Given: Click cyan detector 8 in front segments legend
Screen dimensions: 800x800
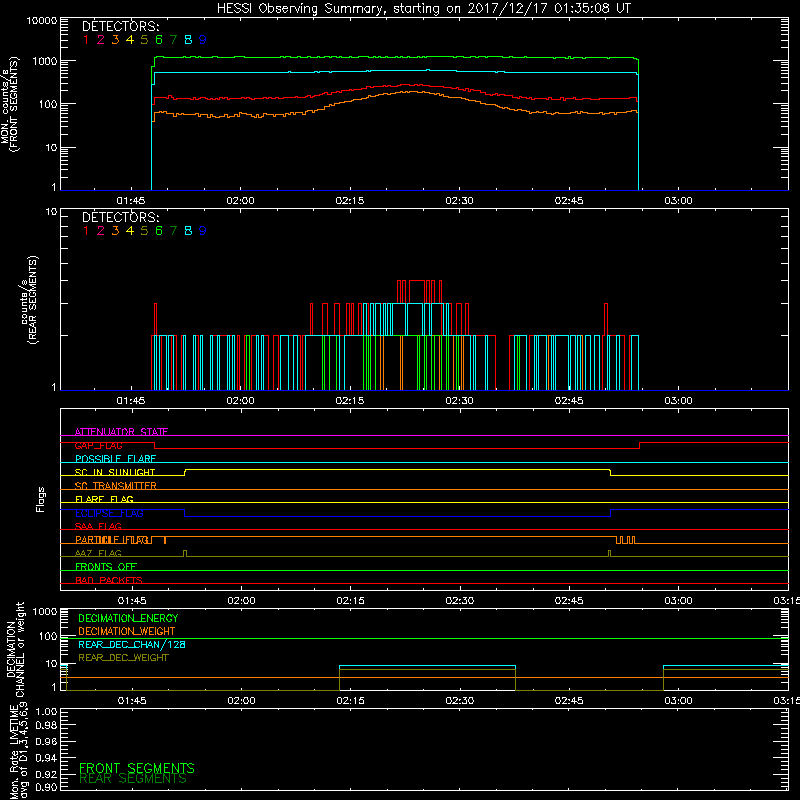Looking at the screenshot, I should (188, 40).
